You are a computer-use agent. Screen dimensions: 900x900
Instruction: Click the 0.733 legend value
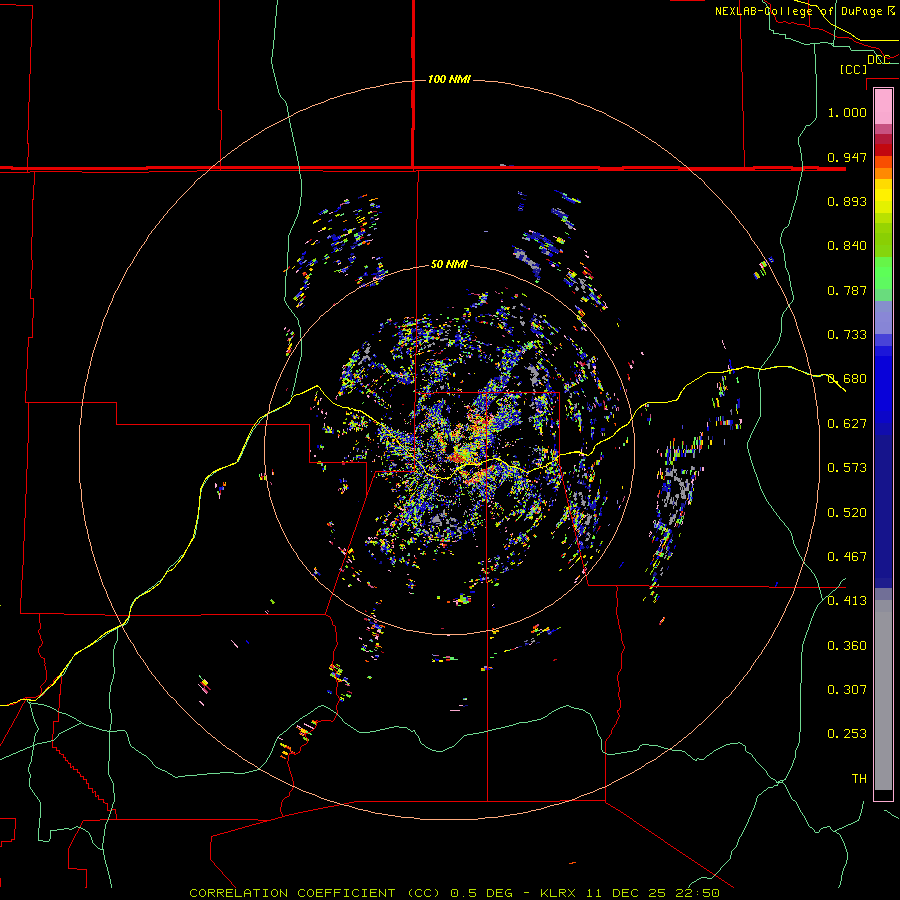pos(847,335)
